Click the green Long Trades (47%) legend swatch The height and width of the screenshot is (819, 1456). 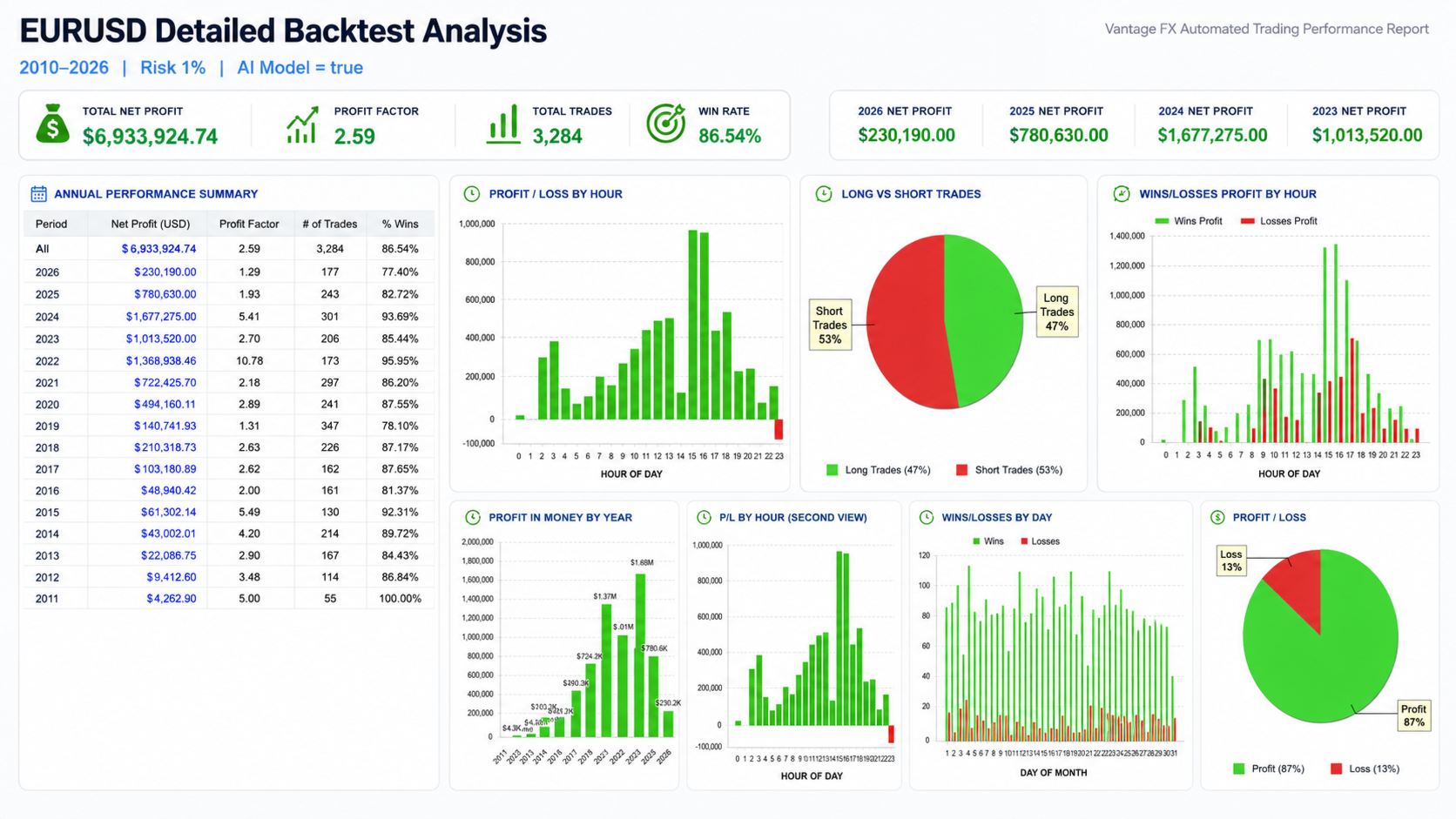click(x=832, y=470)
